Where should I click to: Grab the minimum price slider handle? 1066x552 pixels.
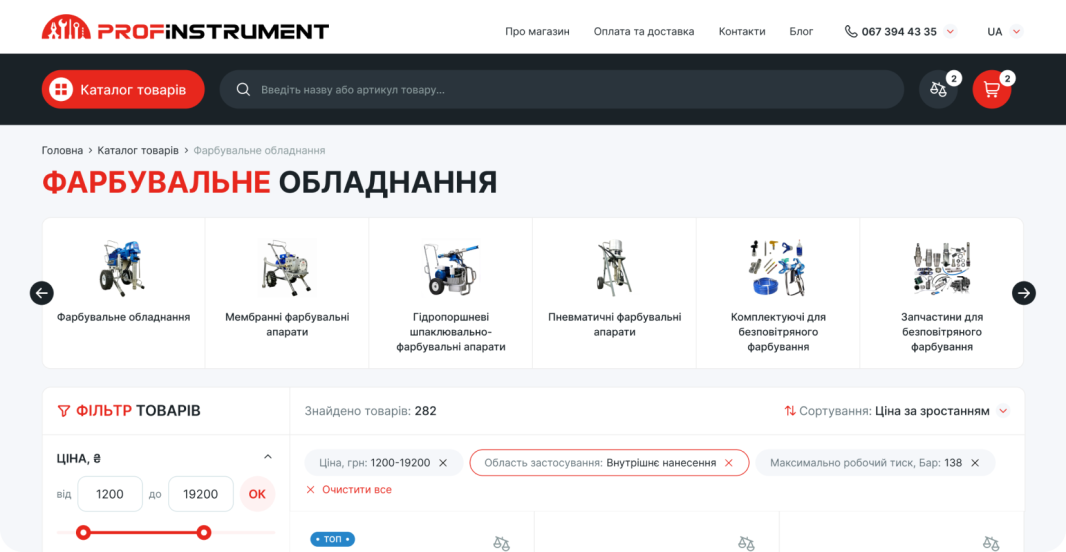[x=83, y=532]
